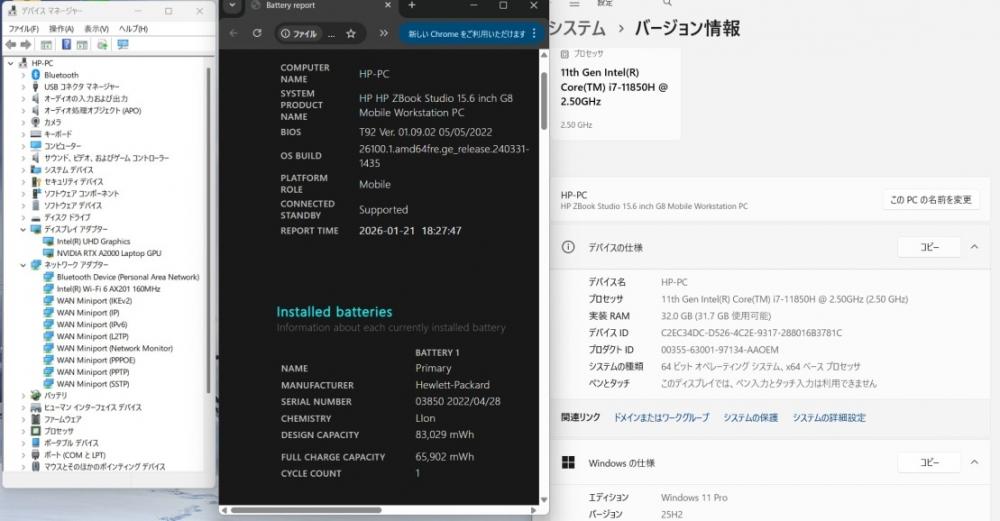
Task: Copy Windows specifications with コピー button
Action: click(929, 462)
